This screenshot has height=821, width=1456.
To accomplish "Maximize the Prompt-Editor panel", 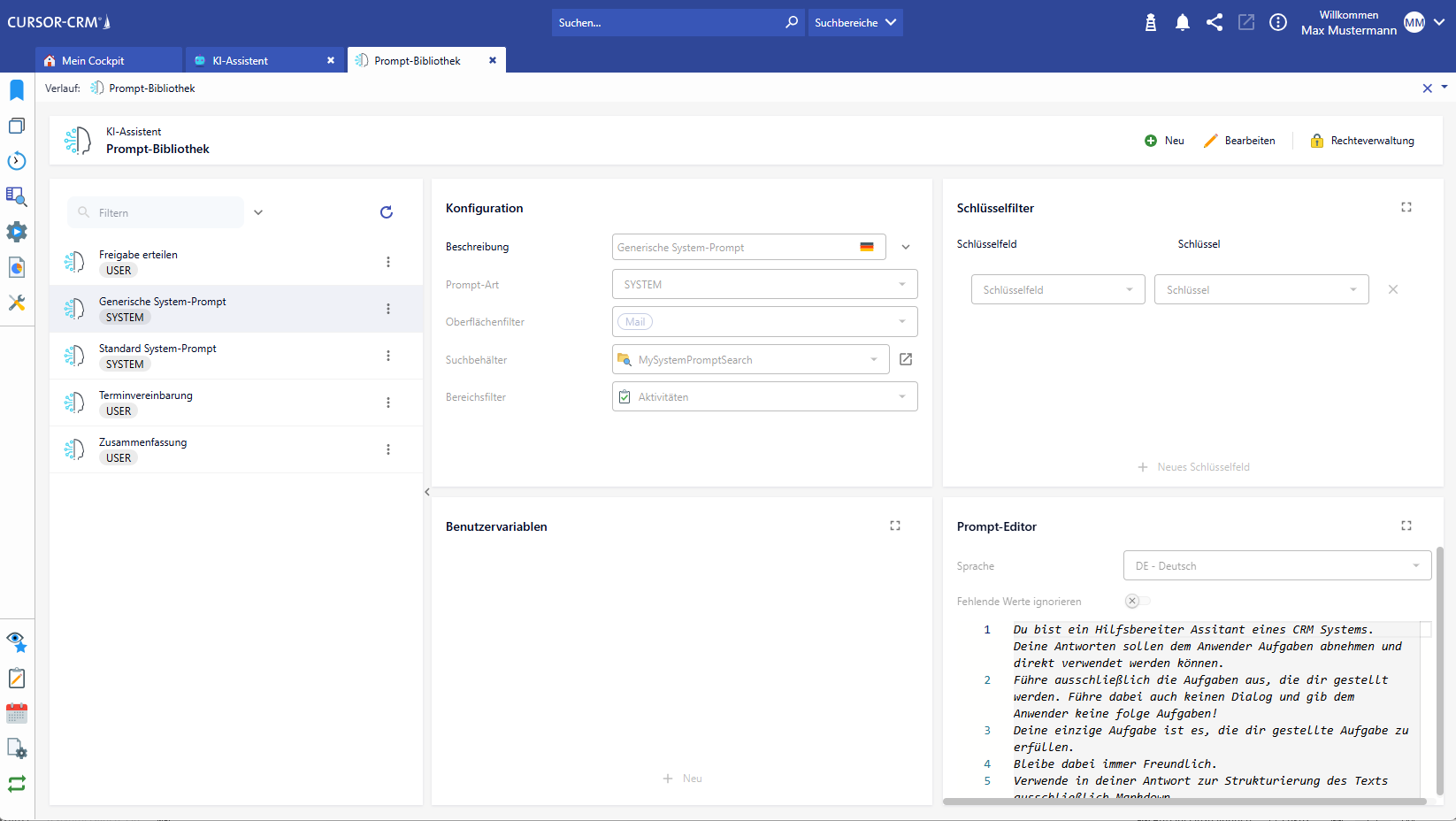I will coord(1406,526).
